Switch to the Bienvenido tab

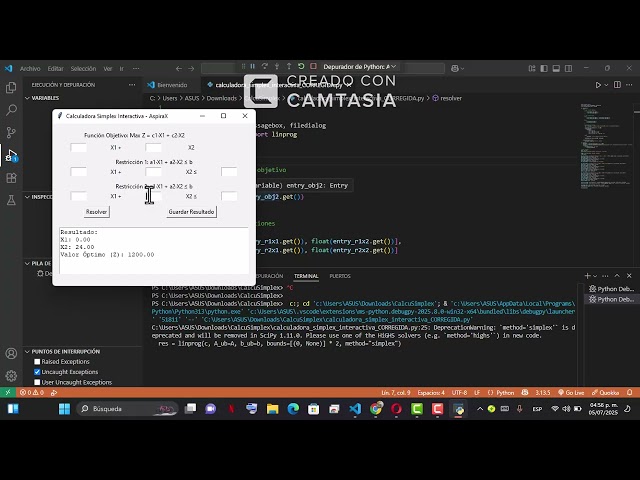(172, 85)
